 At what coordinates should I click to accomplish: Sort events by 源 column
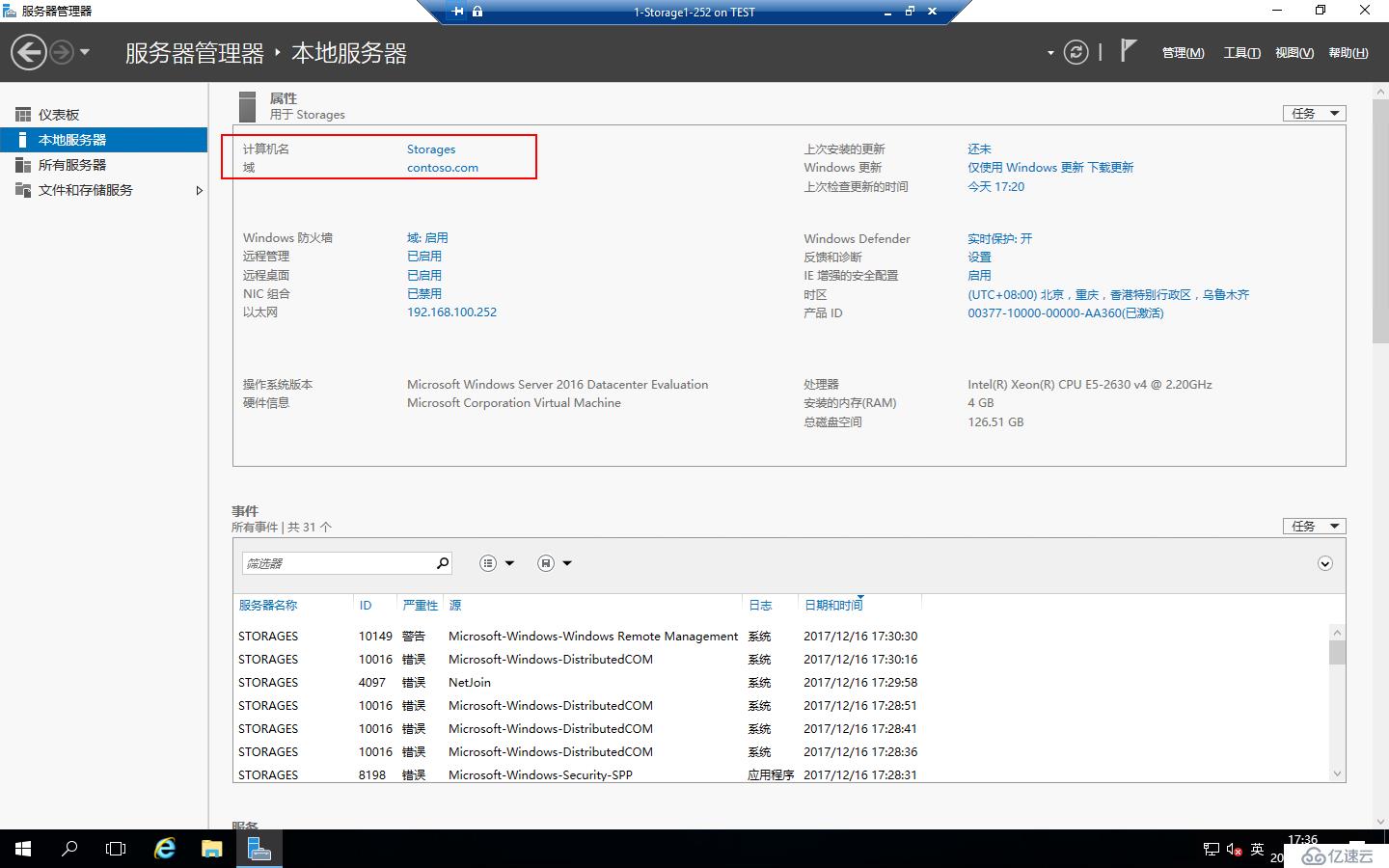455,606
